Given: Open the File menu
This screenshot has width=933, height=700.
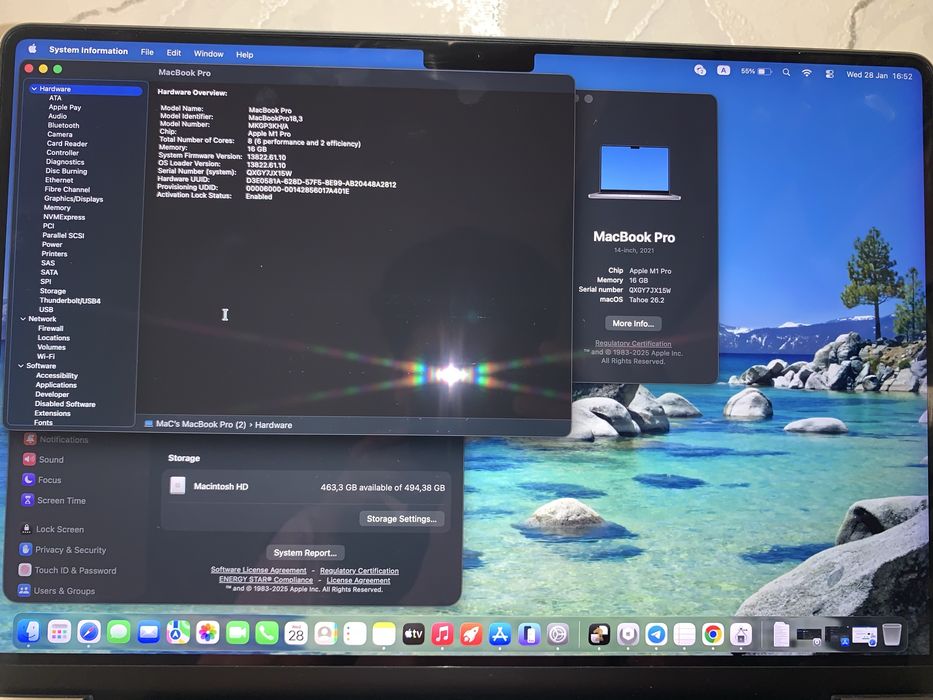Looking at the screenshot, I should pyautogui.click(x=147, y=52).
